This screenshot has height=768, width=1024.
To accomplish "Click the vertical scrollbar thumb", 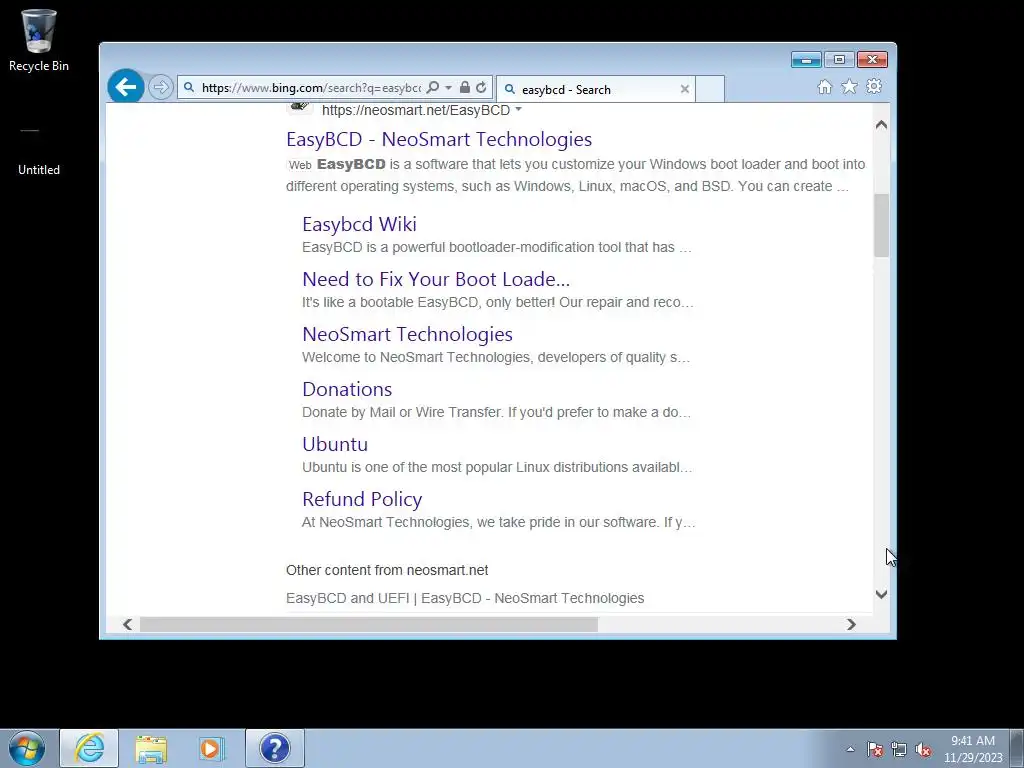I will (x=881, y=225).
